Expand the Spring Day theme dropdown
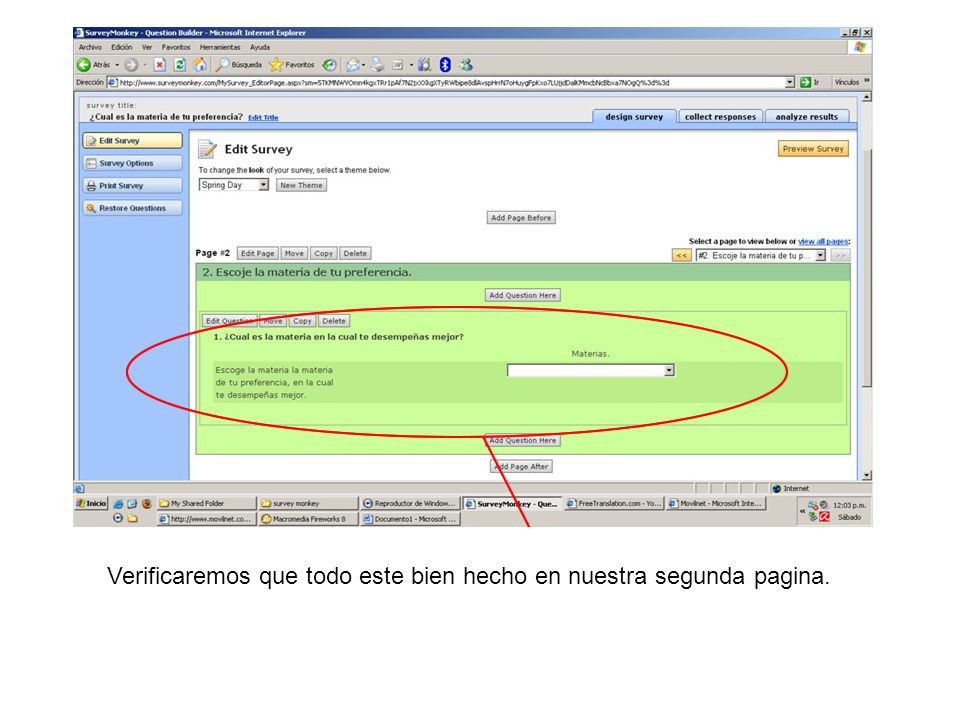Screen dimensions: 960x720 (263, 185)
